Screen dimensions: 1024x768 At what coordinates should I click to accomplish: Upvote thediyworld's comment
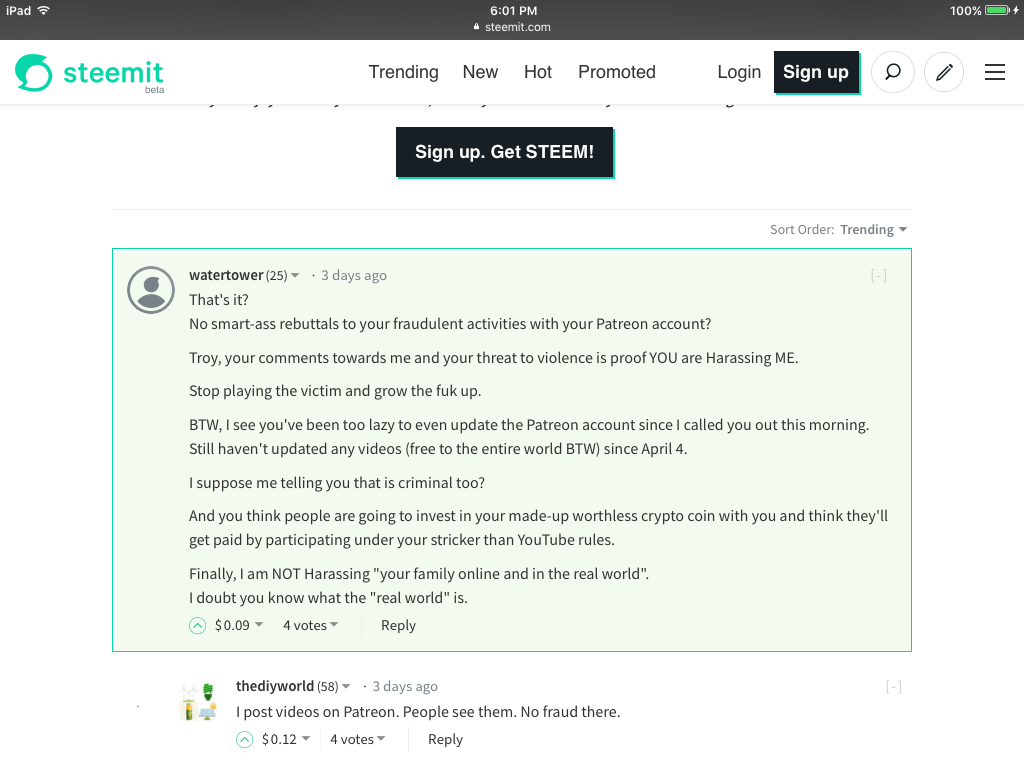coord(244,739)
